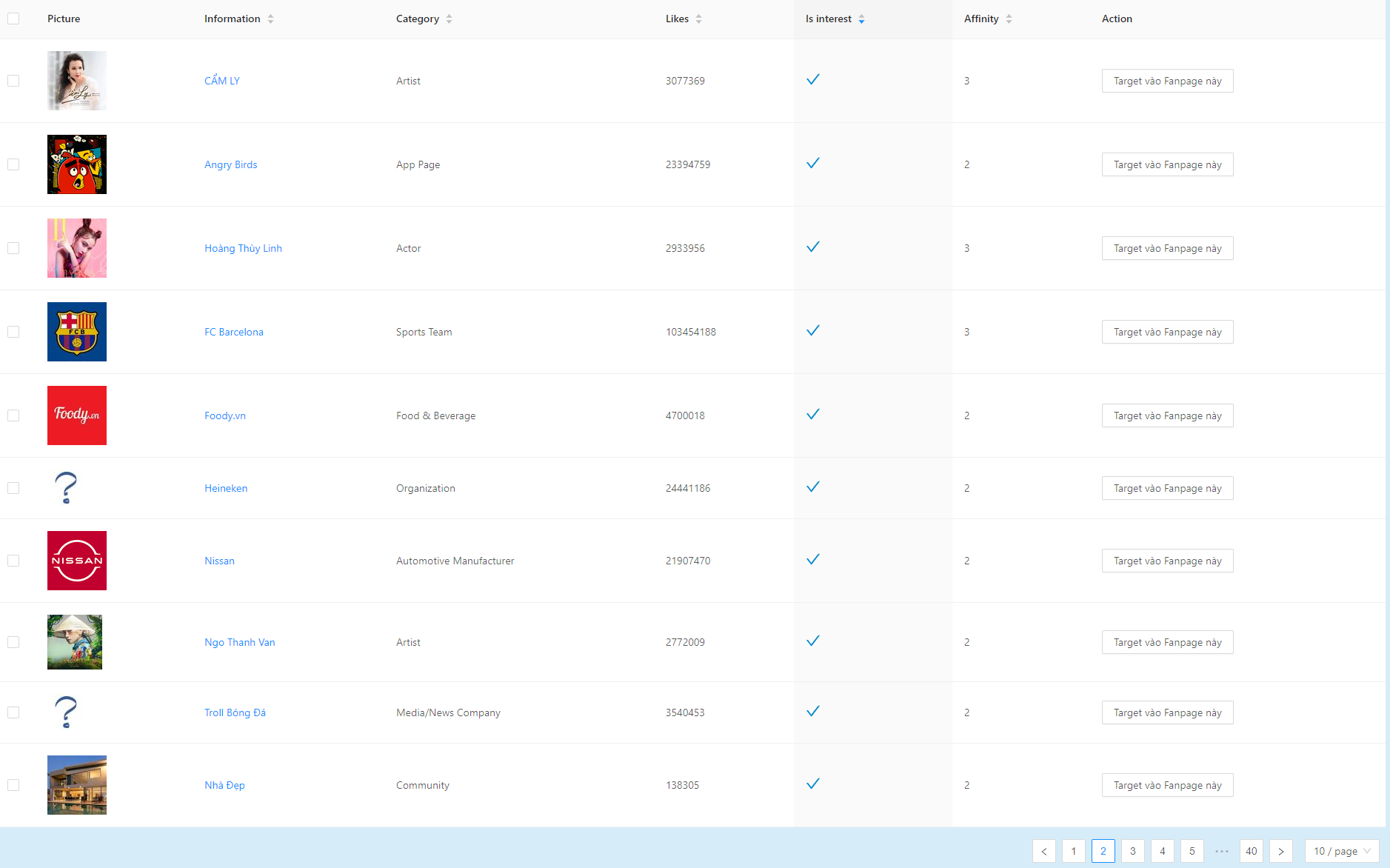This screenshot has width=1390, height=868.
Task: Click Troll Bóng Đá's question-mark placeholder picture
Action: click(66, 712)
